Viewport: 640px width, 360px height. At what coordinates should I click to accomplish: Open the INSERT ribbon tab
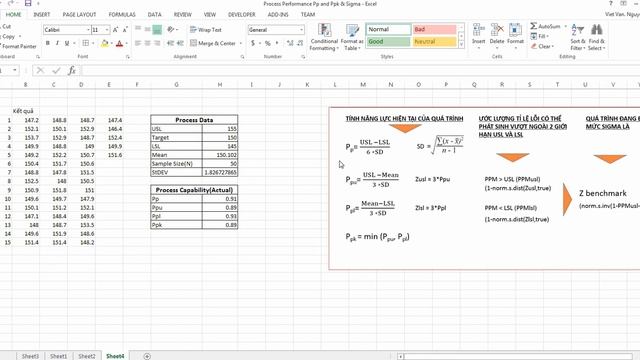pos(42,15)
